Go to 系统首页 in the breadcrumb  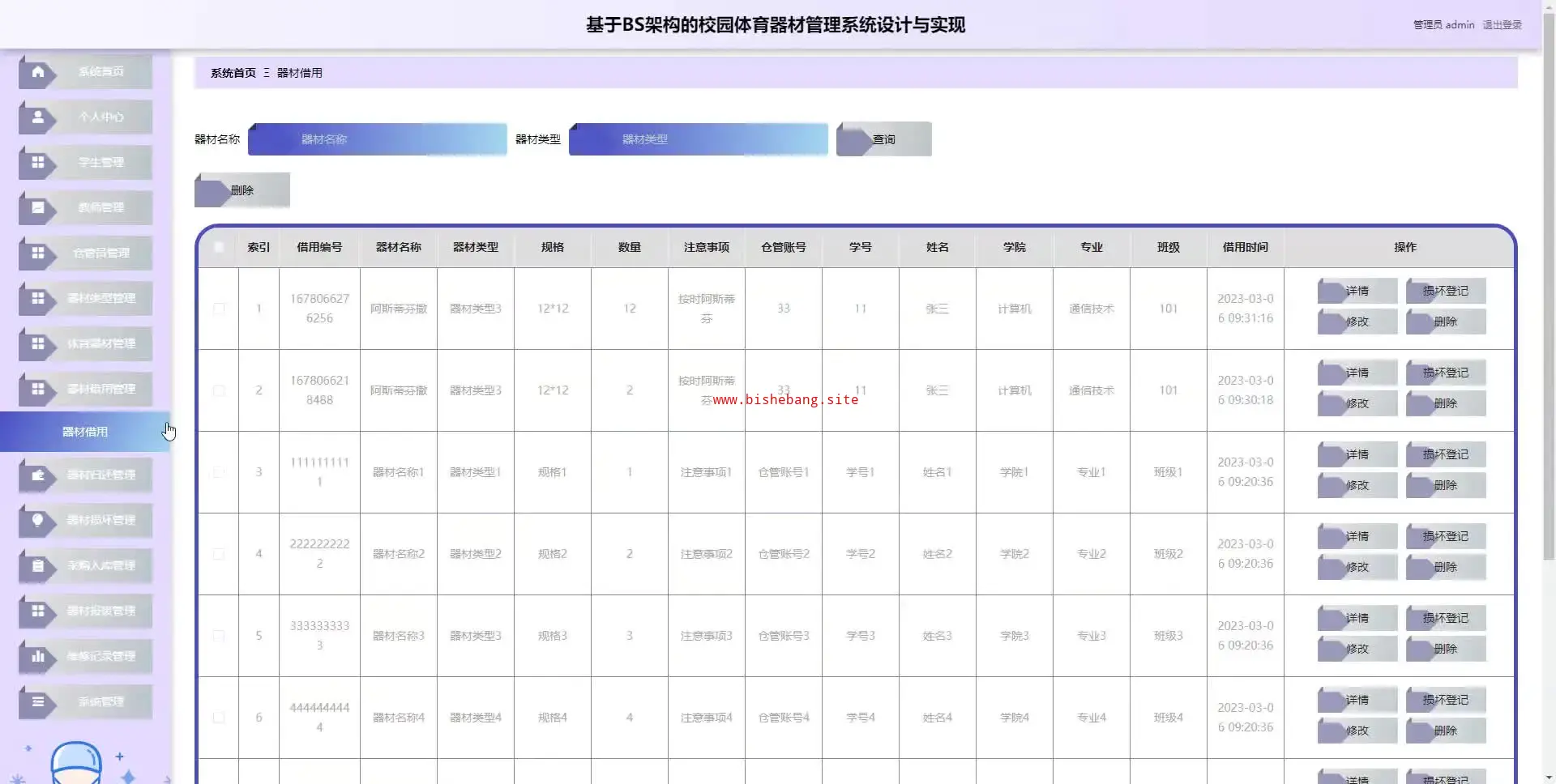click(x=233, y=73)
